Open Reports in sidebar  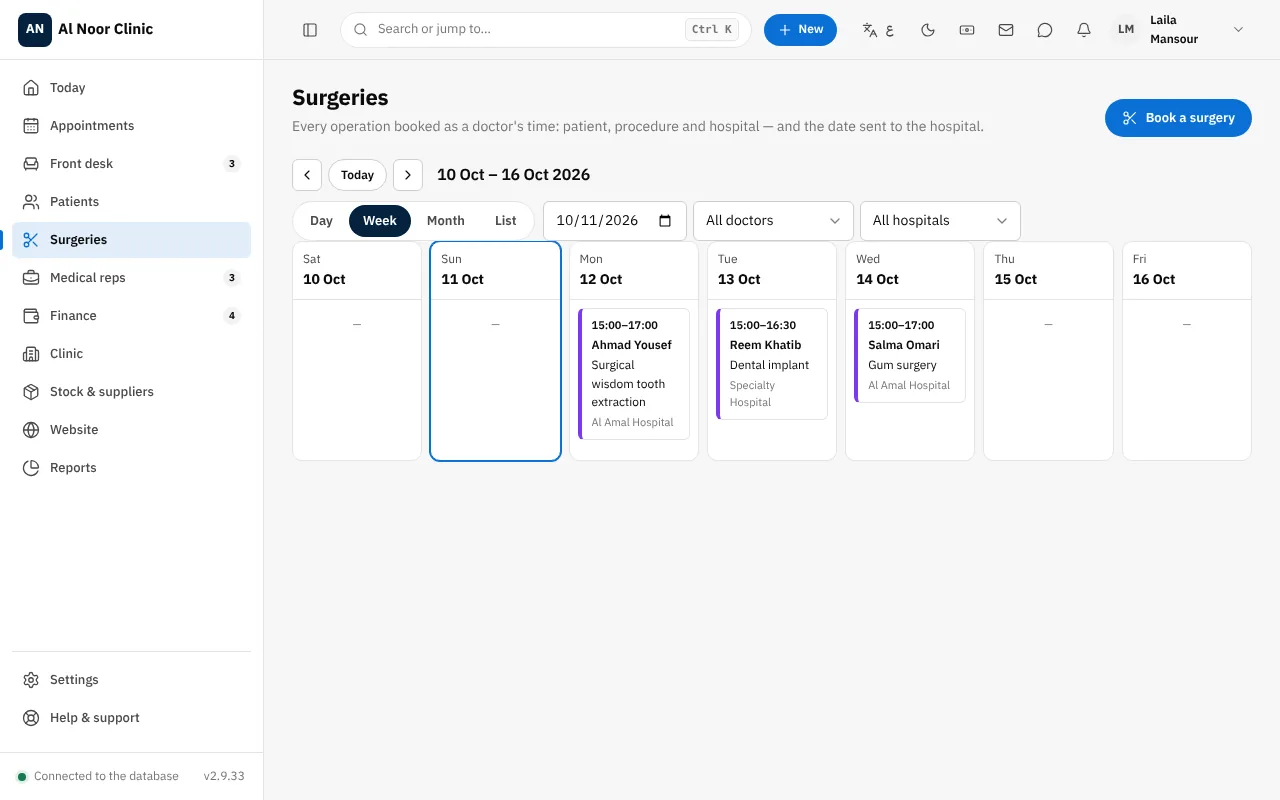[131, 468]
